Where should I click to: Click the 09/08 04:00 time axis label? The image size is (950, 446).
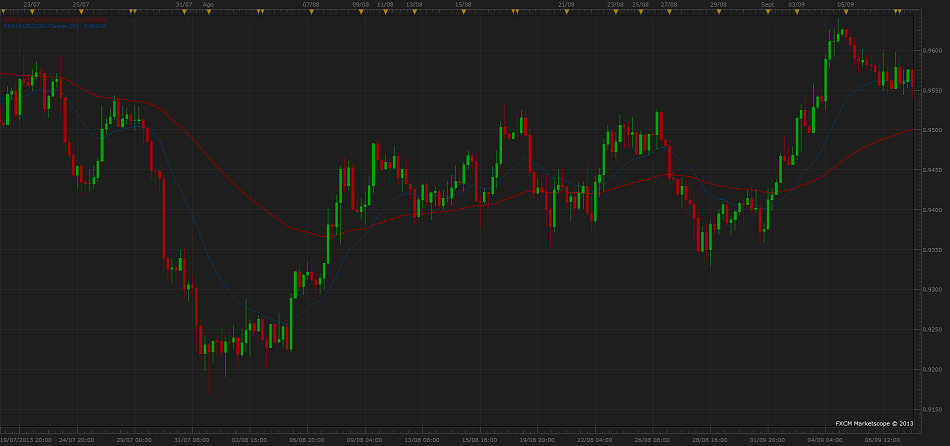pyautogui.click(x=365, y=440)
